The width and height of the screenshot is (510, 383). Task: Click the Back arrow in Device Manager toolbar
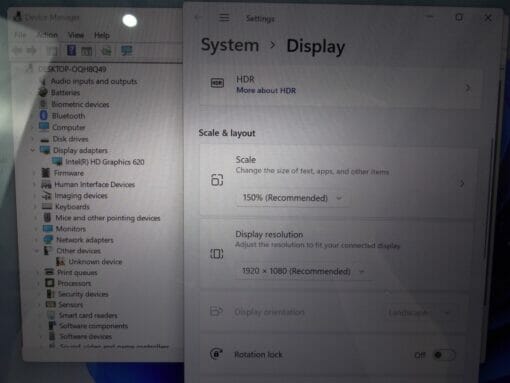click(x=17, y=51)
